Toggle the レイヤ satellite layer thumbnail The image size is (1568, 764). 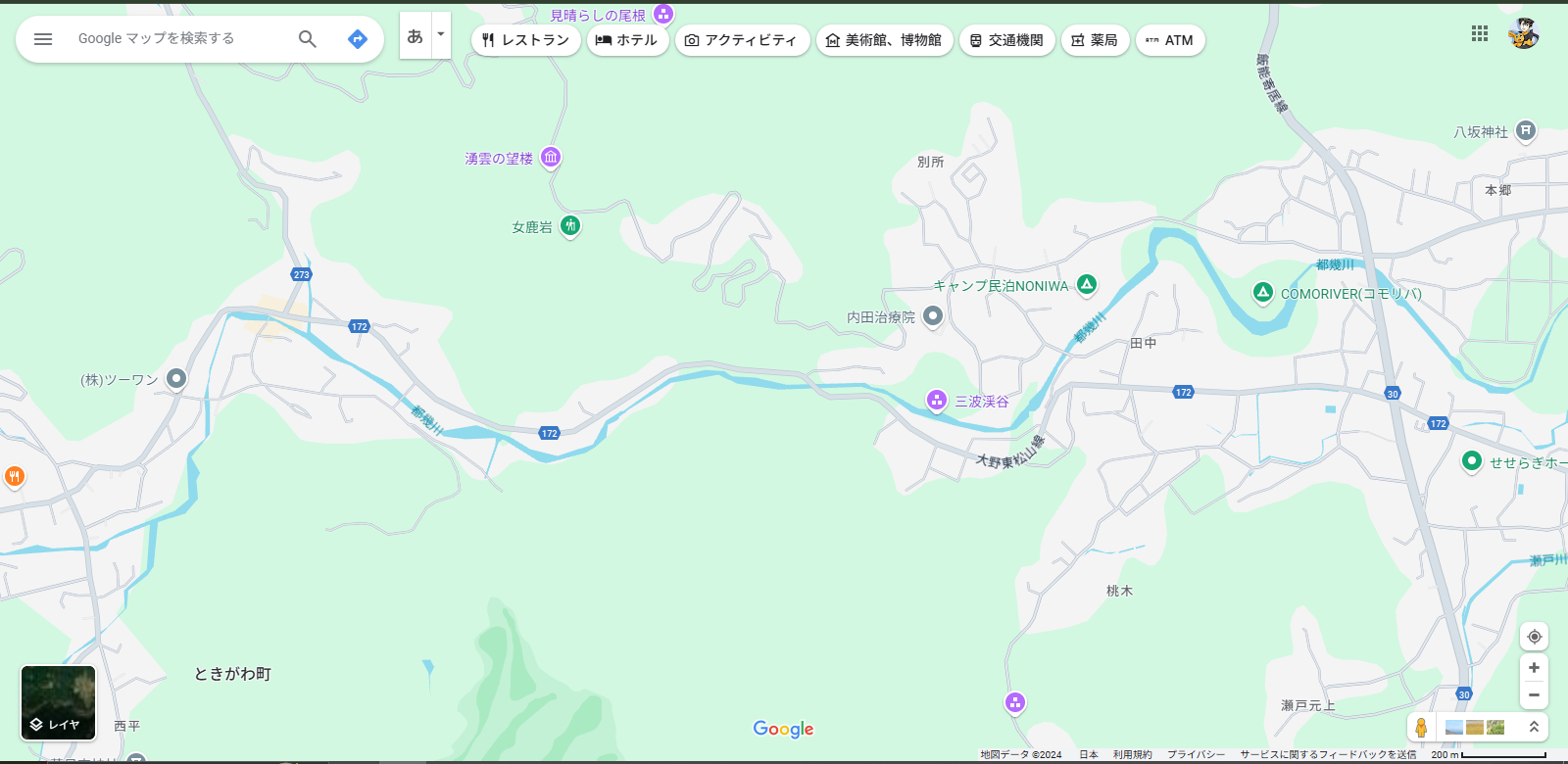point(59,702)
